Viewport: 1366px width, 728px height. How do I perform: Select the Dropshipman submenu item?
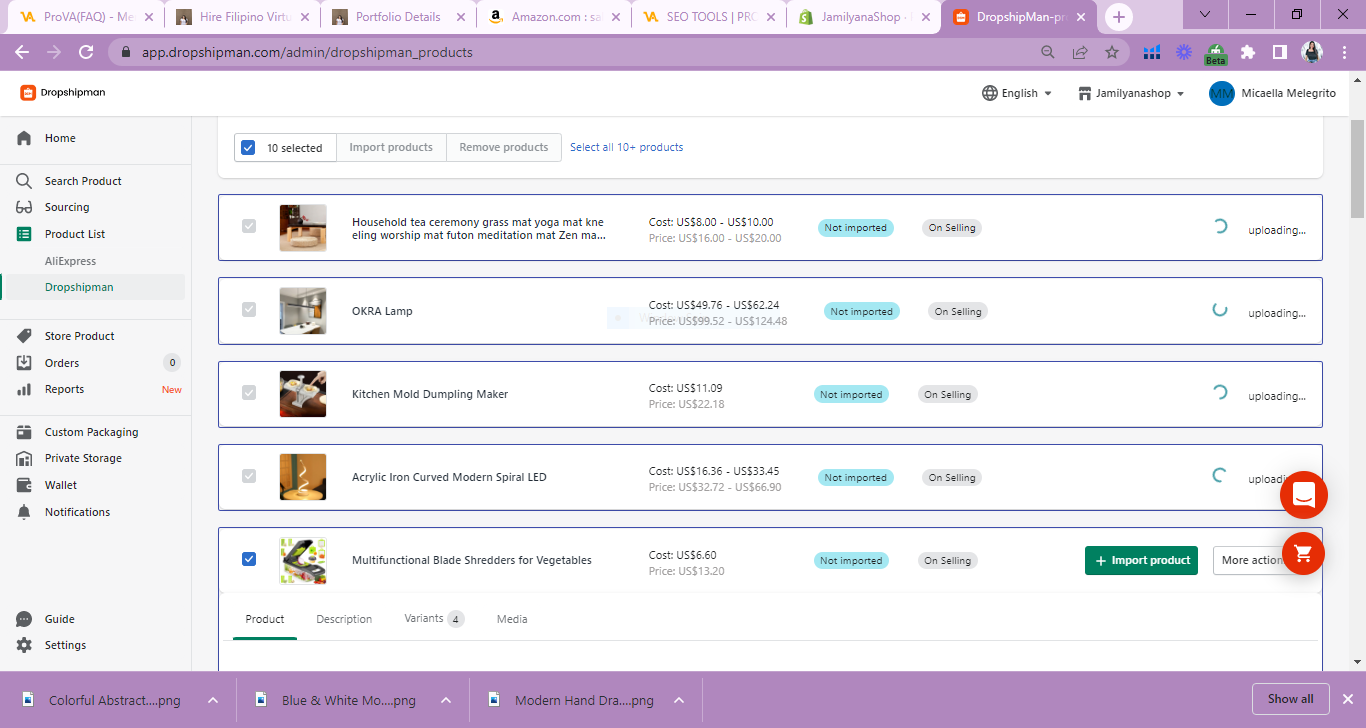click(79, 287)
